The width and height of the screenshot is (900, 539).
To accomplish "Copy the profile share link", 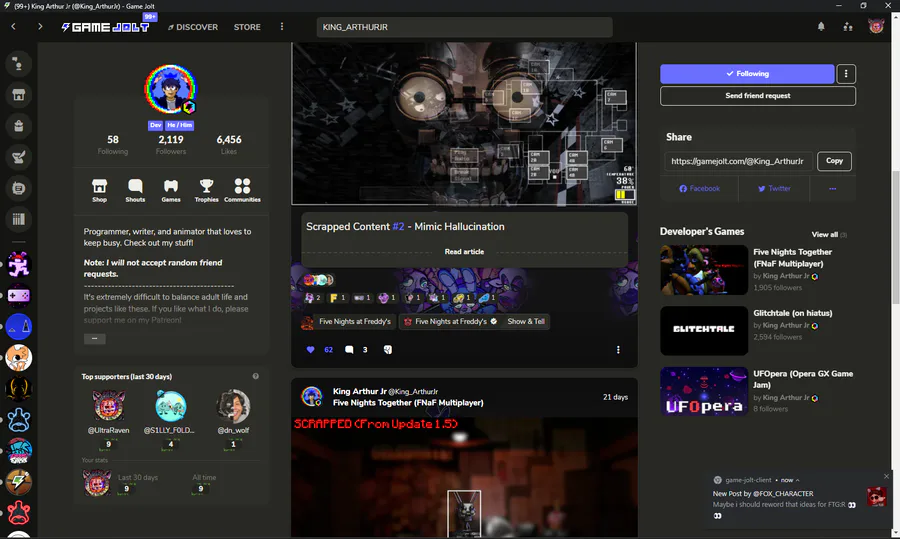I will [x=834, y=161].
